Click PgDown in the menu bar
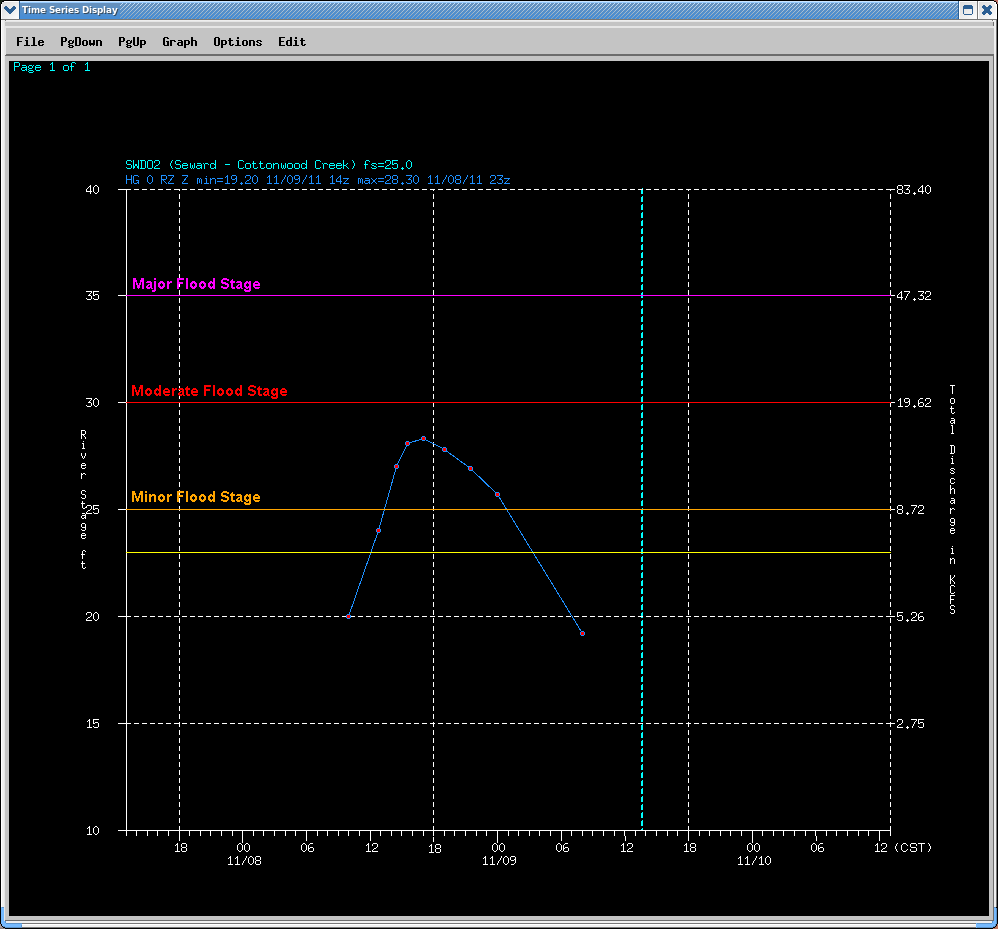The width and height of the screenshot is (998, 929). [x=81, y=42]
